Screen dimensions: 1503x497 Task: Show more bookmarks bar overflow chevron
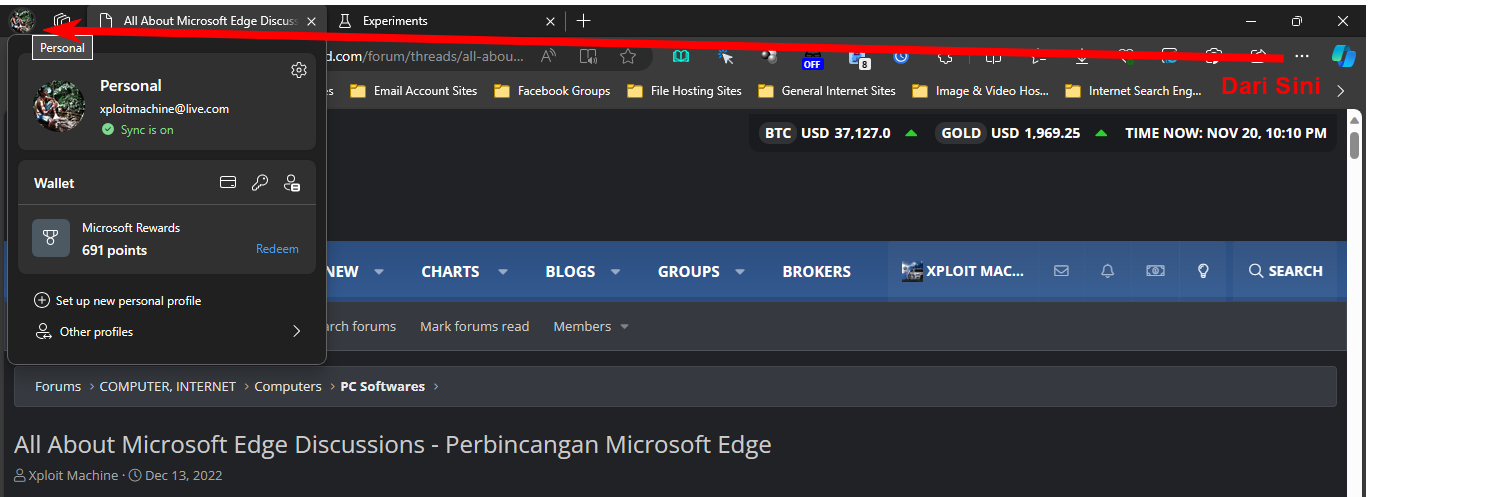coord(1341,91)
